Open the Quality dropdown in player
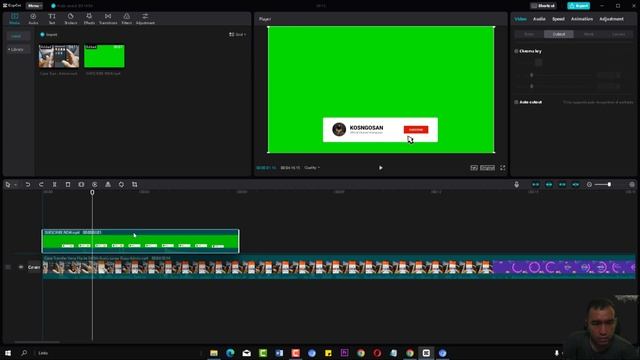Screen dimensions: 640x360 [312, 168]
